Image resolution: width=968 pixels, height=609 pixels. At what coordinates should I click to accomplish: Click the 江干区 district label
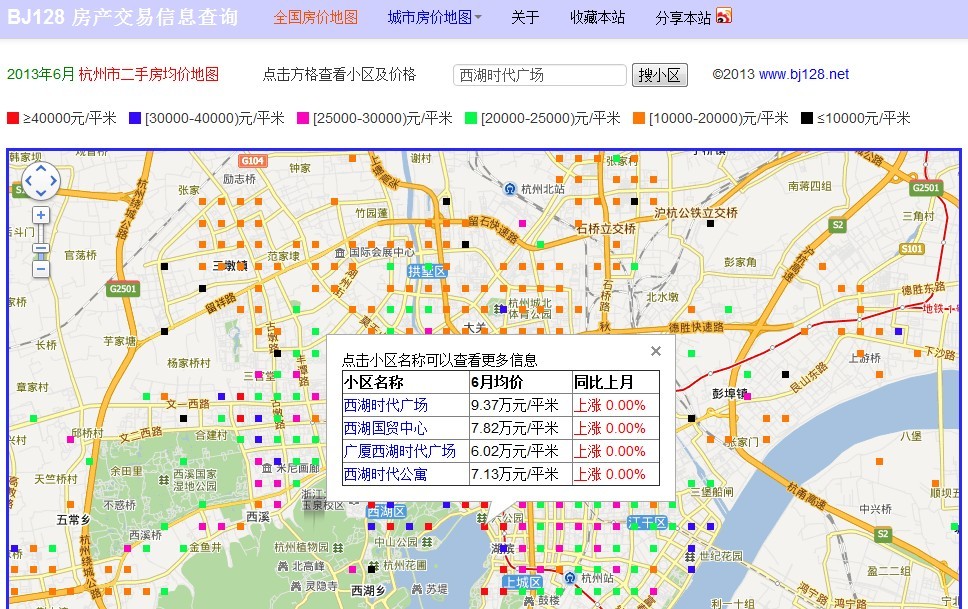point(647,523)
